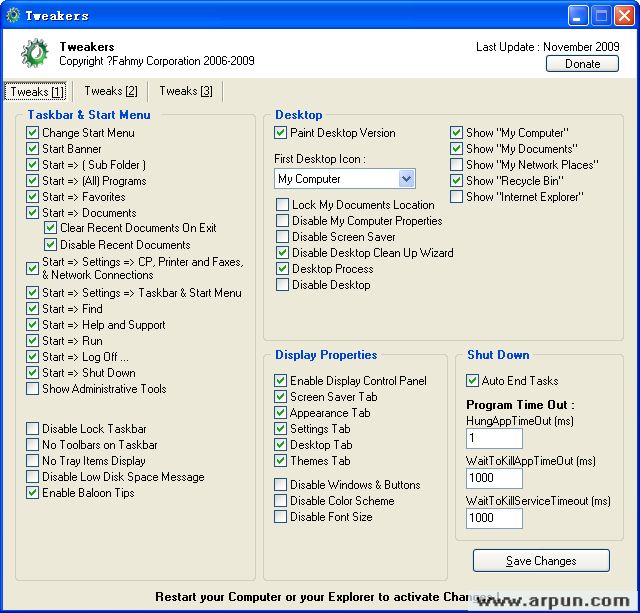
Task: Check Disable Windows & Buttons
Action: [280, 484]
